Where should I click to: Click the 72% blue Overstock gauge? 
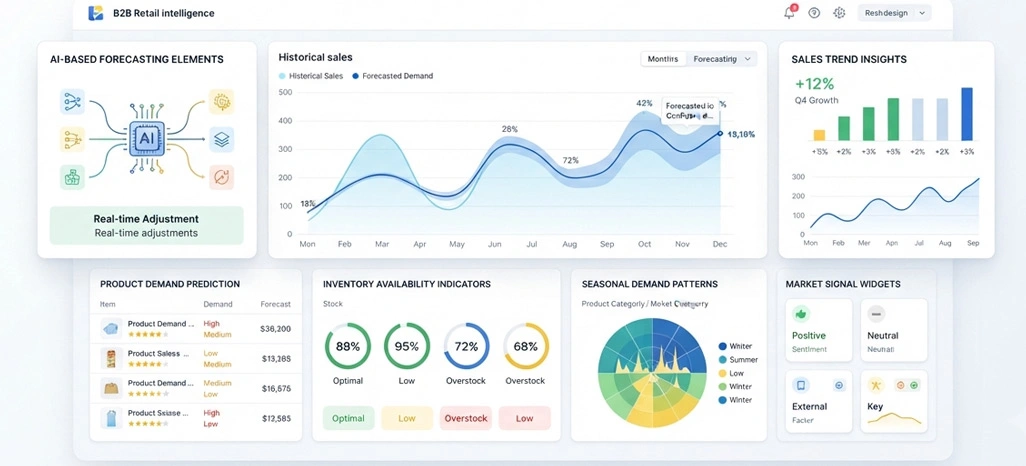coord(466,346)
